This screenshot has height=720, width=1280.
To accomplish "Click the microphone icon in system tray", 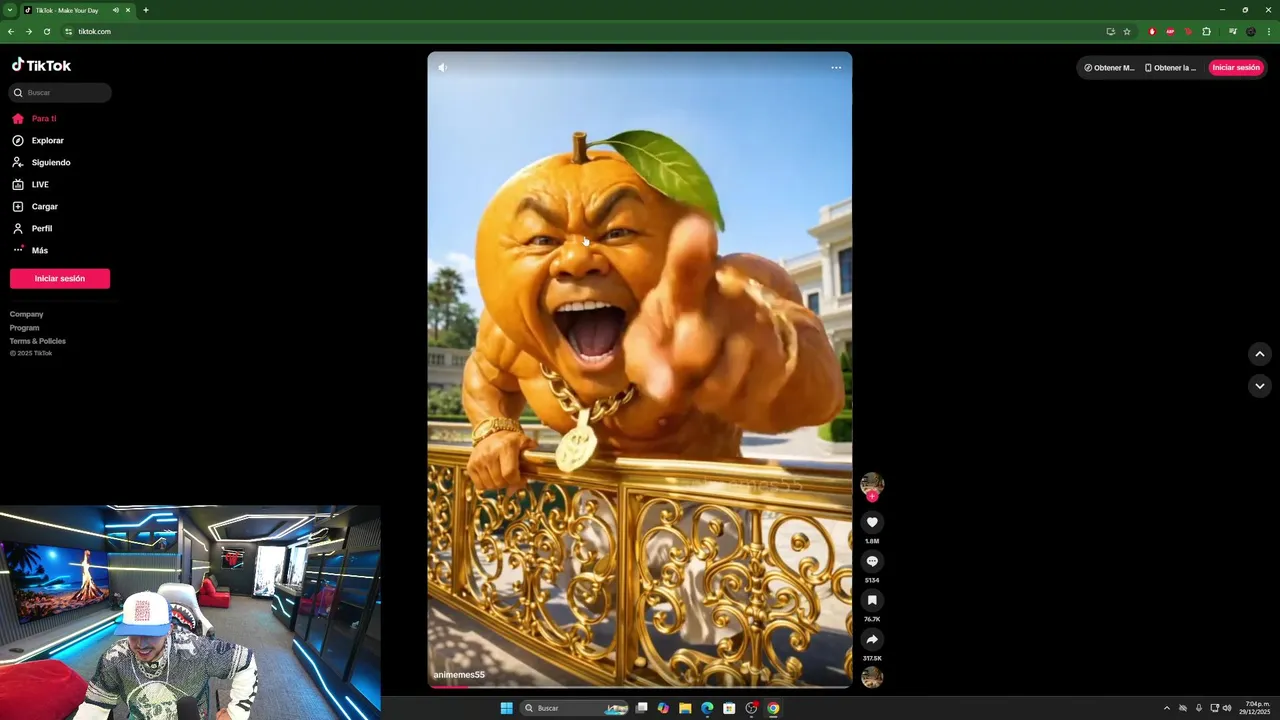I will point(1199,708).
